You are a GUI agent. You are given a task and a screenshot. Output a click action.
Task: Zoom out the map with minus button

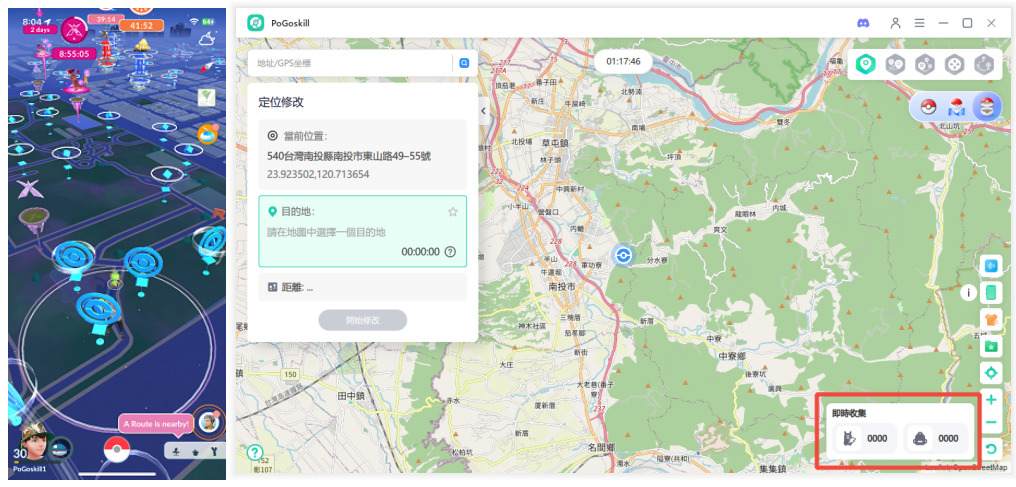point(991,423)
